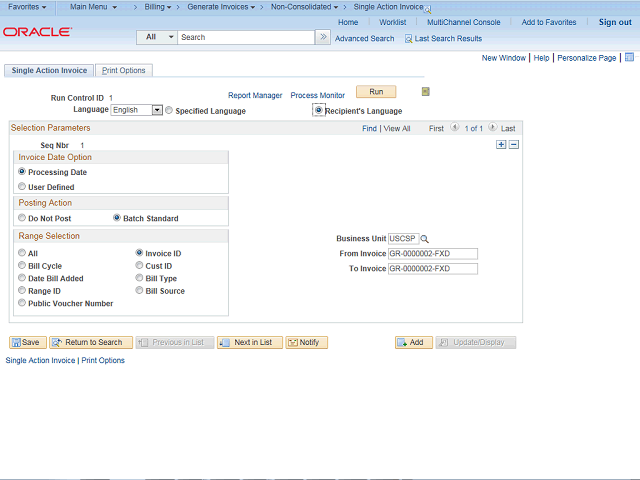Choose User Defined invoice date option
This screenshot has width=640, height=480.
(x=22, y=187)
